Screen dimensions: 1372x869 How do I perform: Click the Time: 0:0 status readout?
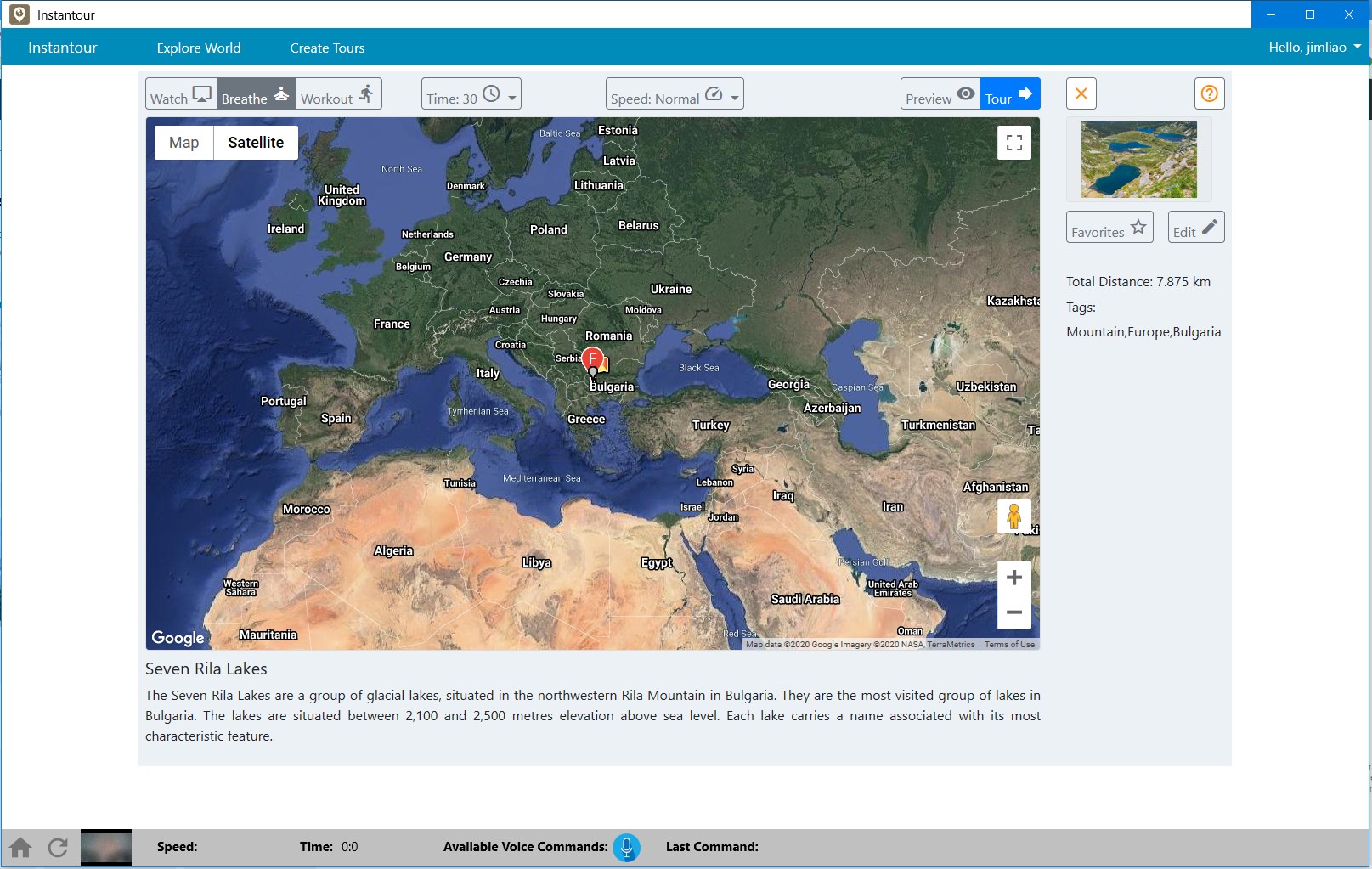pyautogui.click(x=329, y=847)
